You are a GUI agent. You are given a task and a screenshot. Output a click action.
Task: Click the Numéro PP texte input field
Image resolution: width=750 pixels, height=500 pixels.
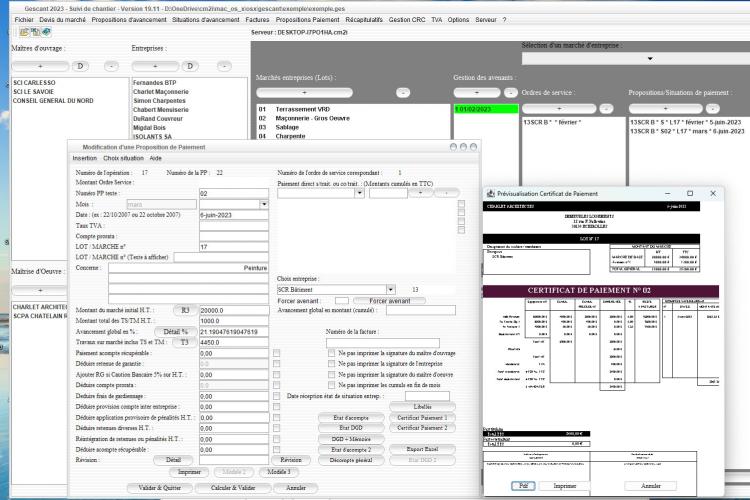point(234,193)
